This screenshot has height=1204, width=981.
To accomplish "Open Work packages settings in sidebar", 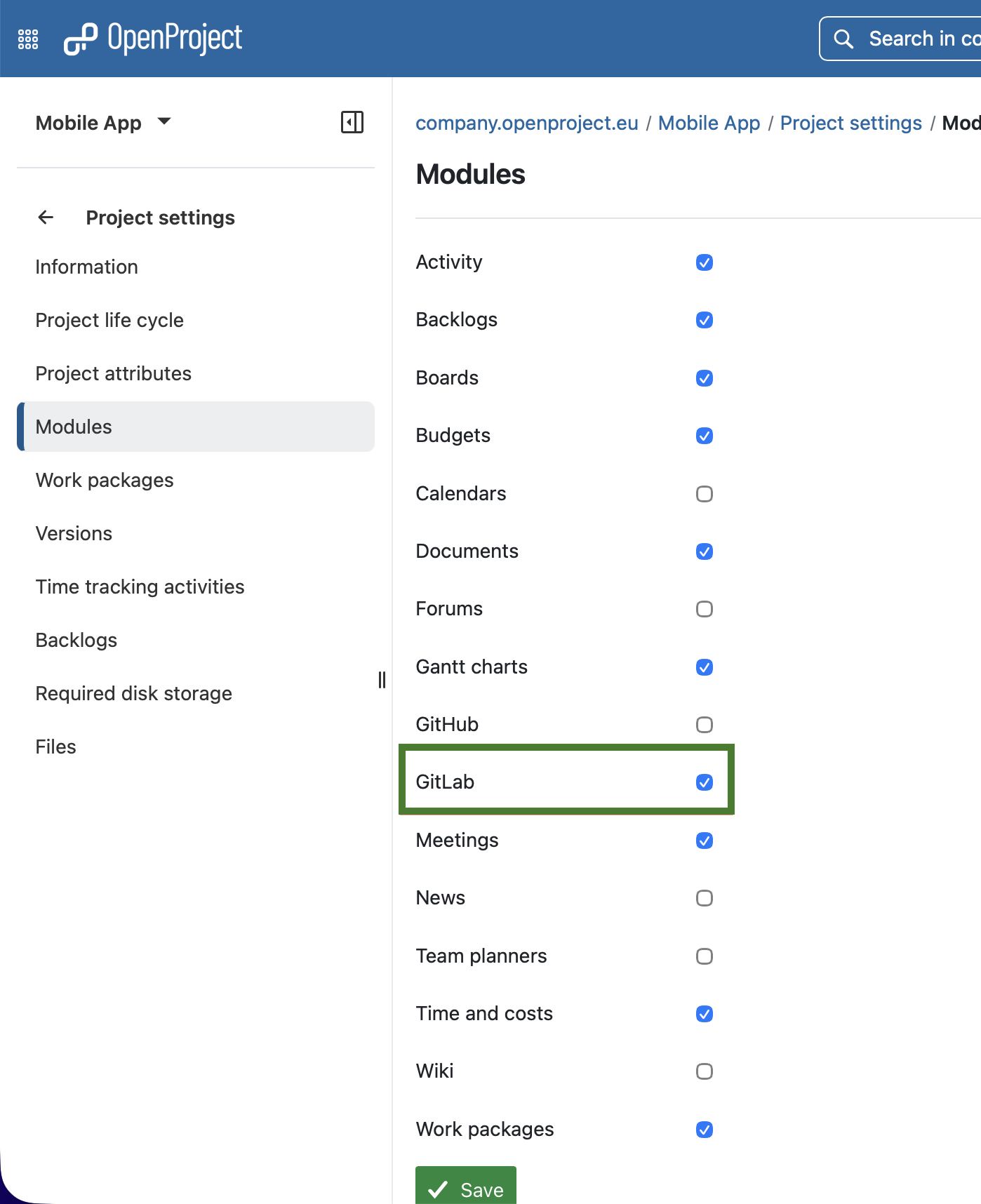I will click(196, 480).
